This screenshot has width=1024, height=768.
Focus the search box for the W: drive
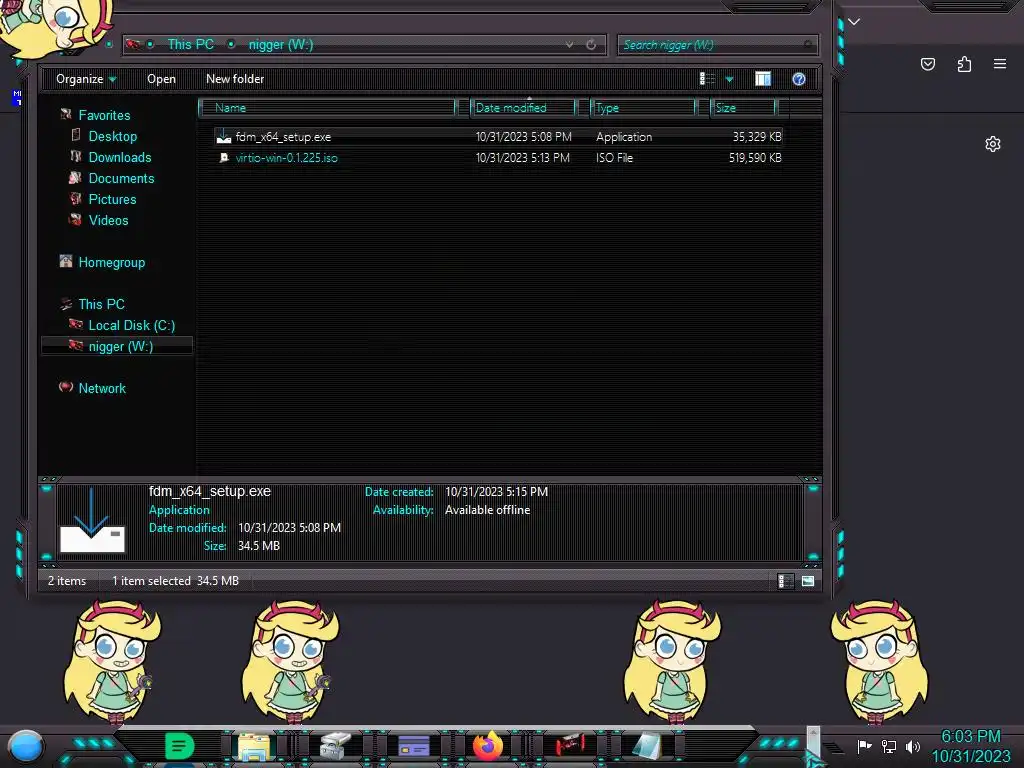716,44
